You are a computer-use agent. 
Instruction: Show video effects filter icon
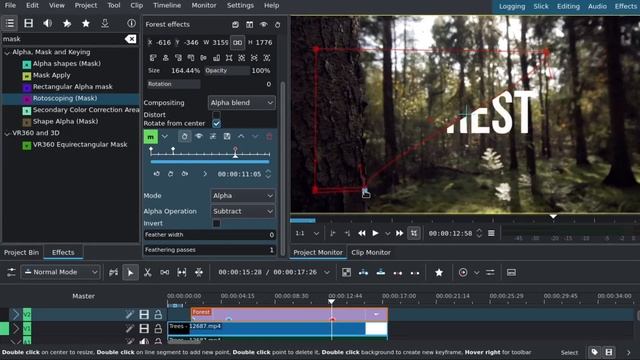(x=29, y=23)
